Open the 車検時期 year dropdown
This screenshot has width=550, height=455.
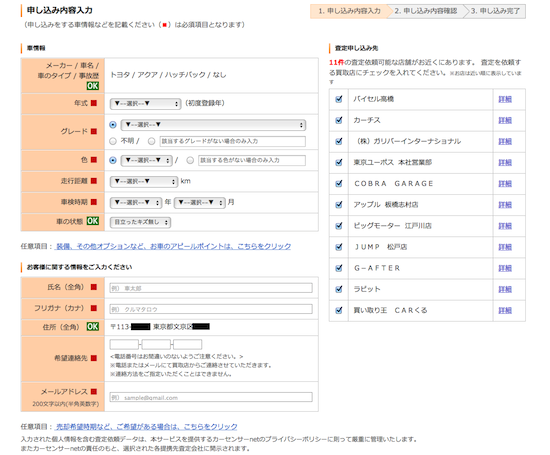pos(136,202)
